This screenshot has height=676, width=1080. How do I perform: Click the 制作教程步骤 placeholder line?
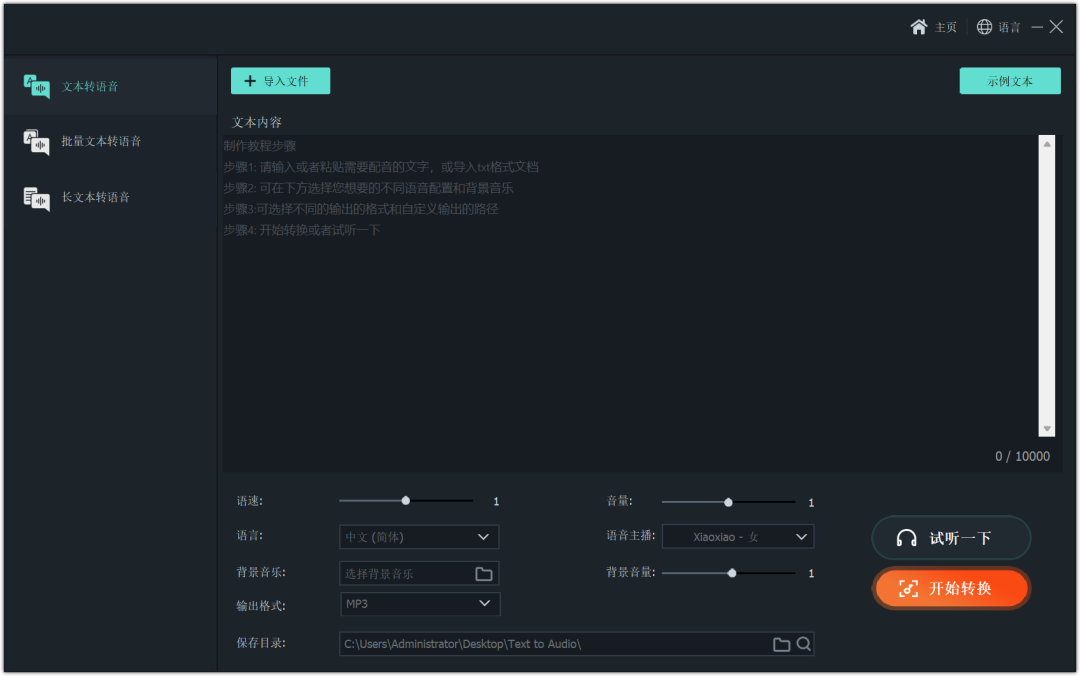(x=260, y=146)
